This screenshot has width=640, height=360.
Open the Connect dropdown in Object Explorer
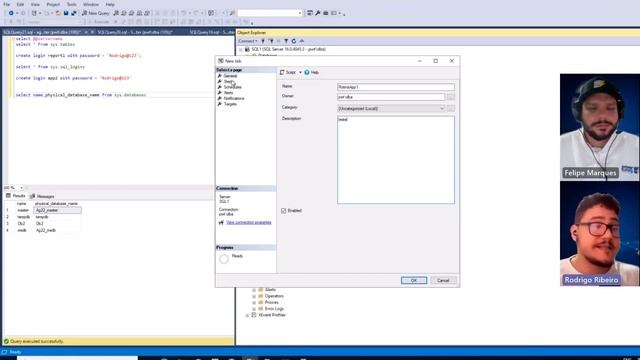(248, 41)
